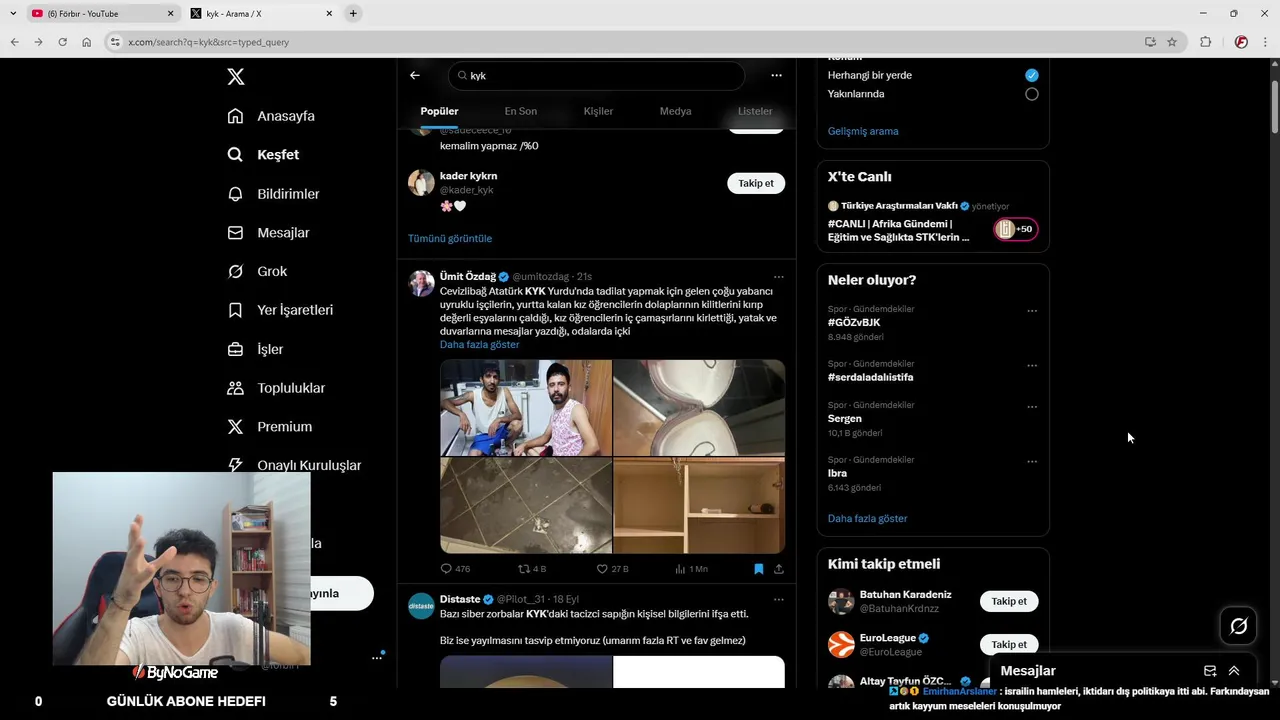1280x720 pixels.
Task: Open more menu on Ümit Özdağ post
Action: 778,277
